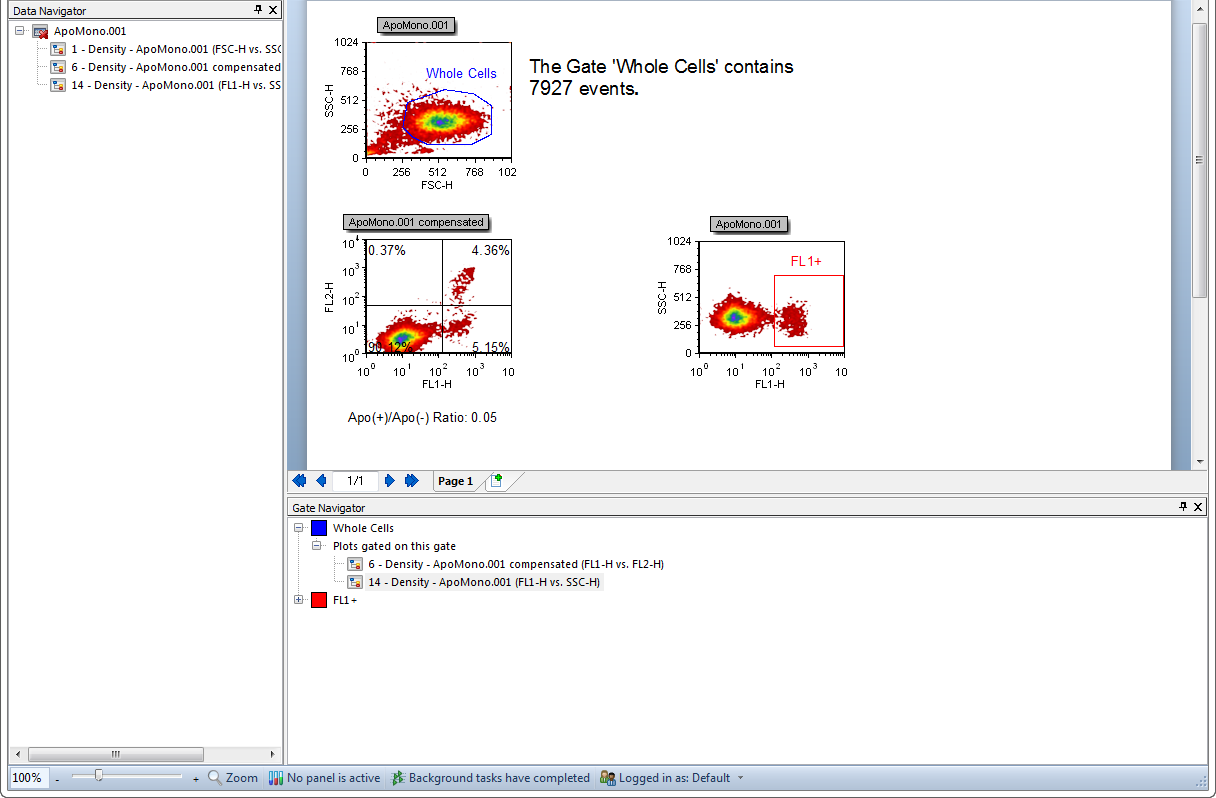Jump to last page arrow
Screen dimensions: 1216x798
tap(411, 481)
